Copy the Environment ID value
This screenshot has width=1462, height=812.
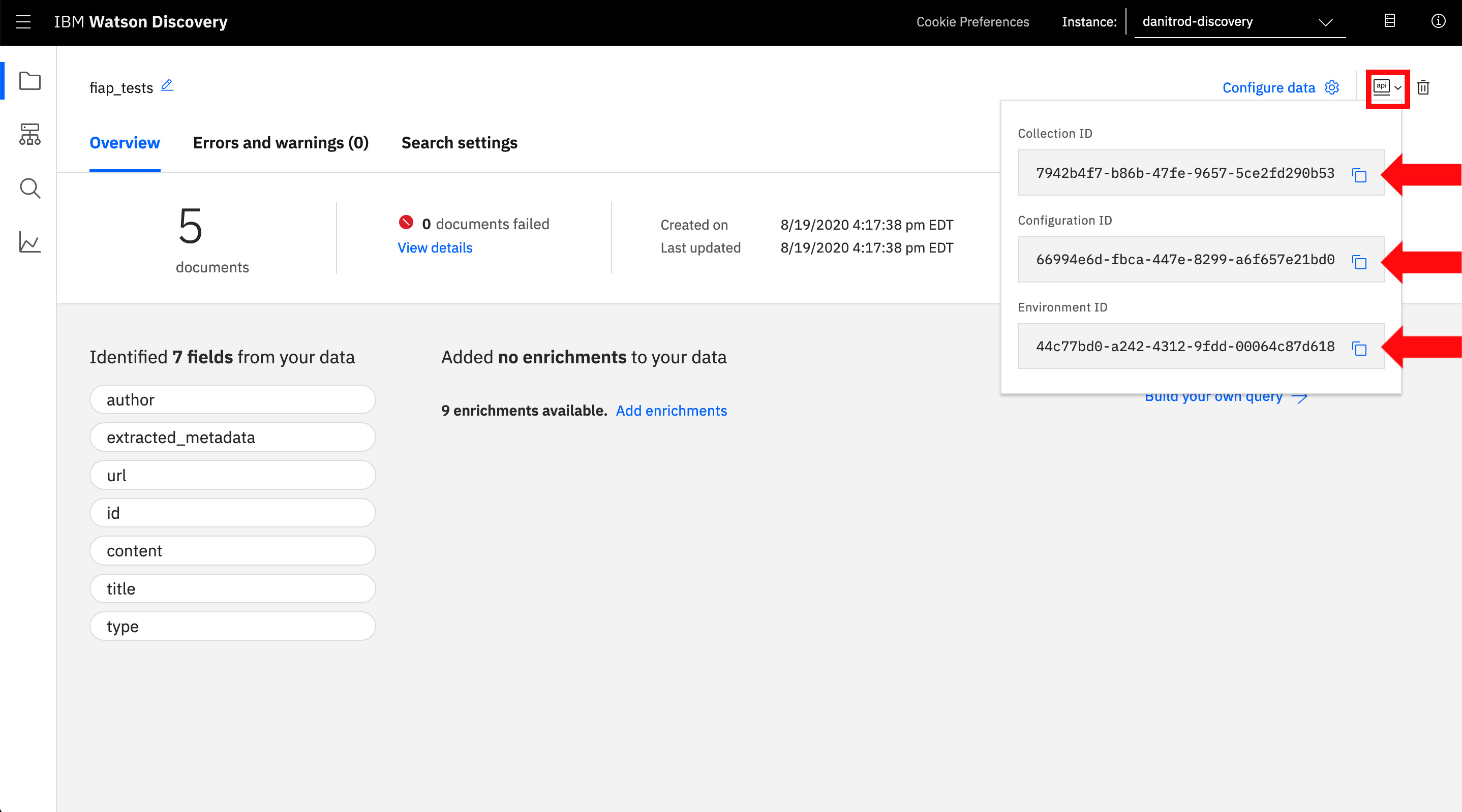pos(1359,349)
